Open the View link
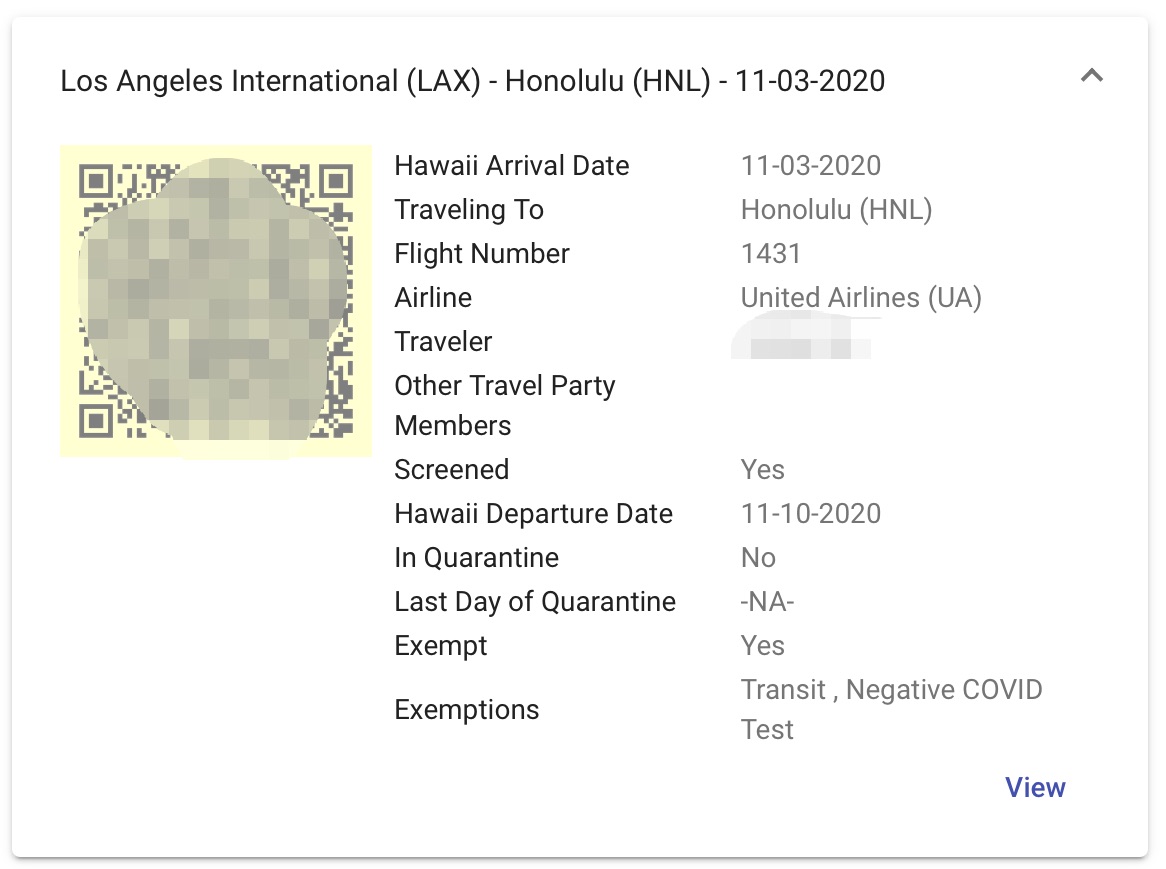1166x869 pixels. point(1035,788)
